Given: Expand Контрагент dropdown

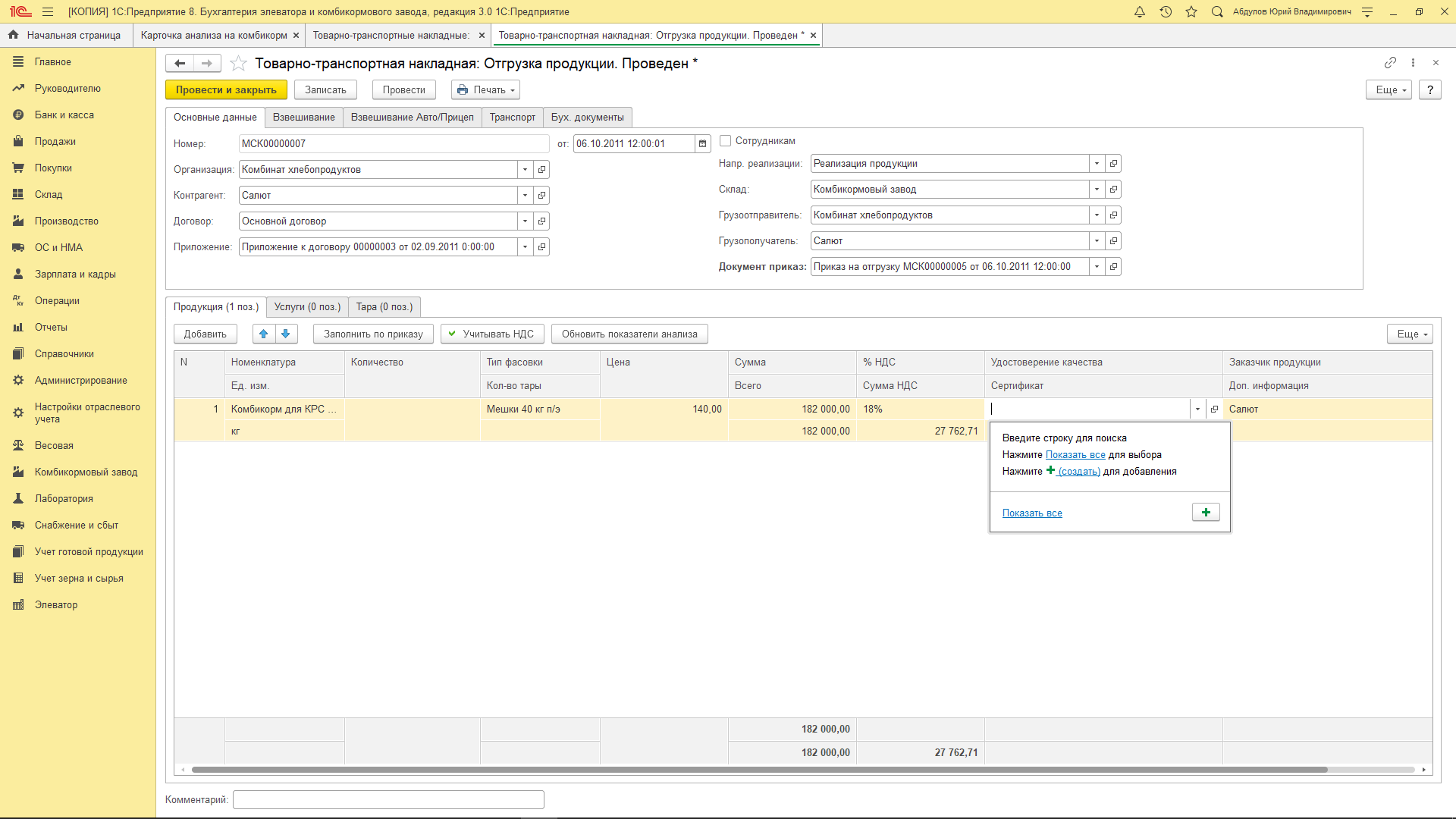Looking at the screenshot, I should [x=525, y=195].
